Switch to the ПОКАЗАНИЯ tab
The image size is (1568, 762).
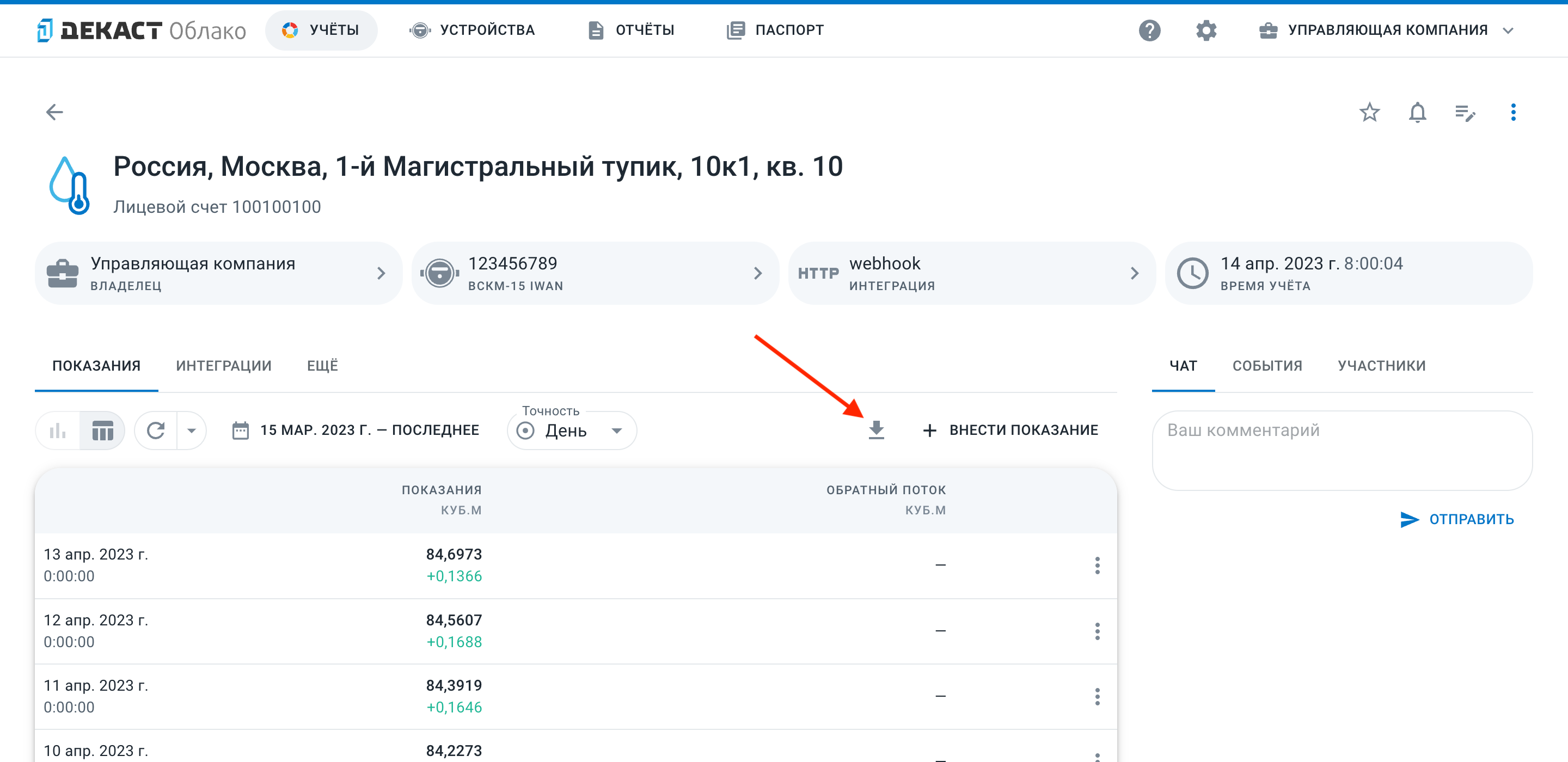pyautogui.click(x=96, y=366)
